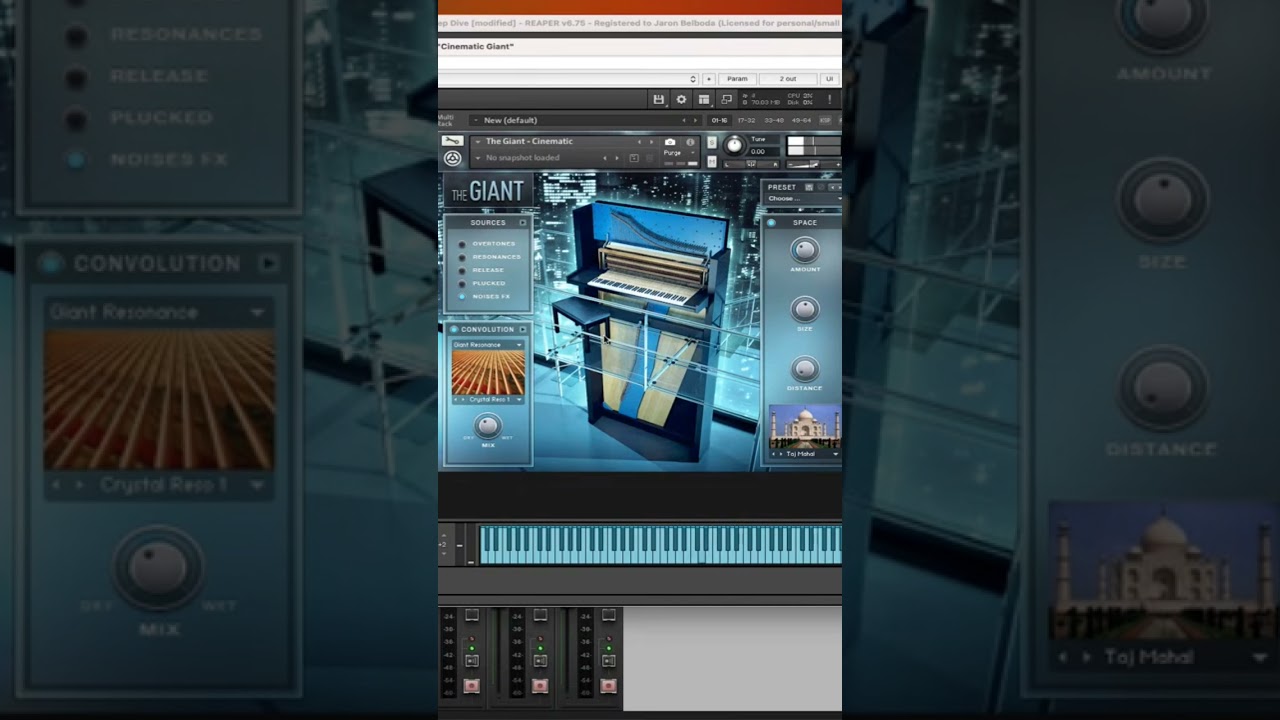
Task: Open the workspace layout panel icon
Action: pos(704,99)
